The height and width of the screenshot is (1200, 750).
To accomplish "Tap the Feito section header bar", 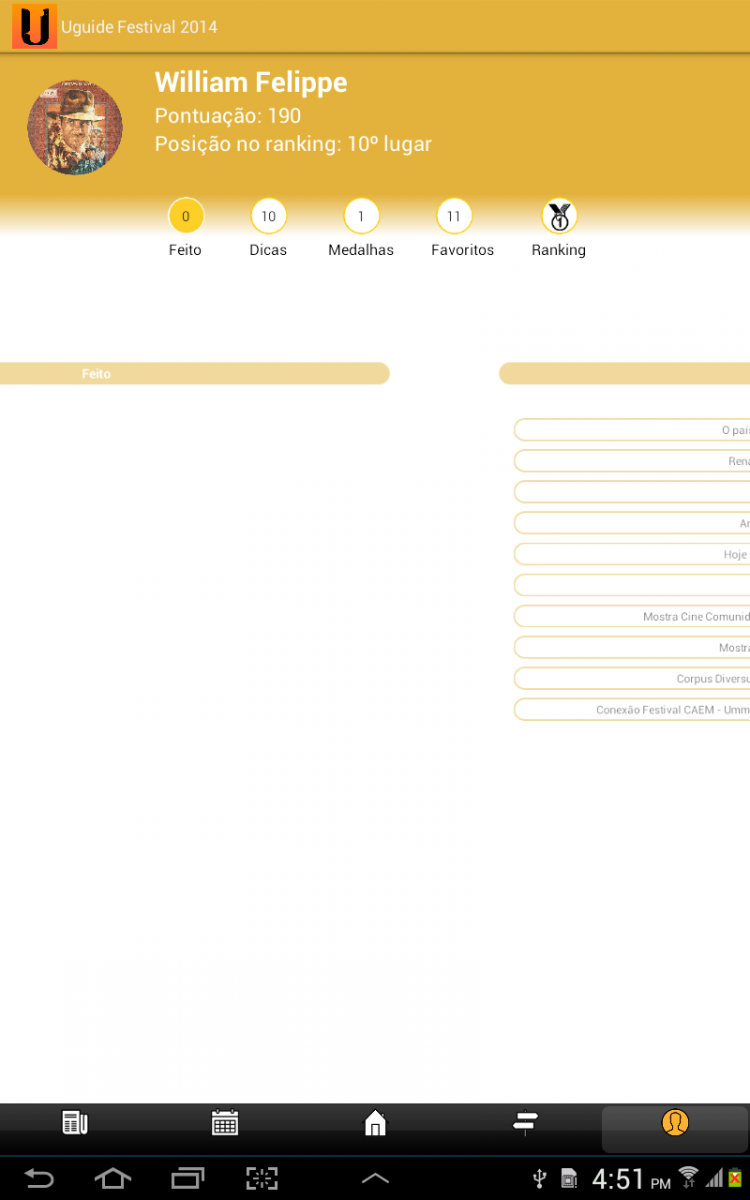I will tap(194, 374).
